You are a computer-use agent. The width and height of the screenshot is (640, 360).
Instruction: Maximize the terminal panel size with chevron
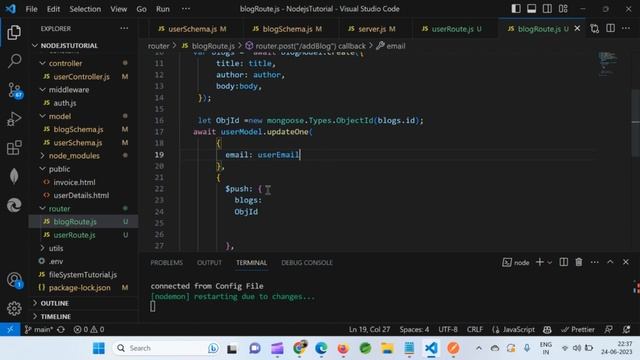point(610,262)
